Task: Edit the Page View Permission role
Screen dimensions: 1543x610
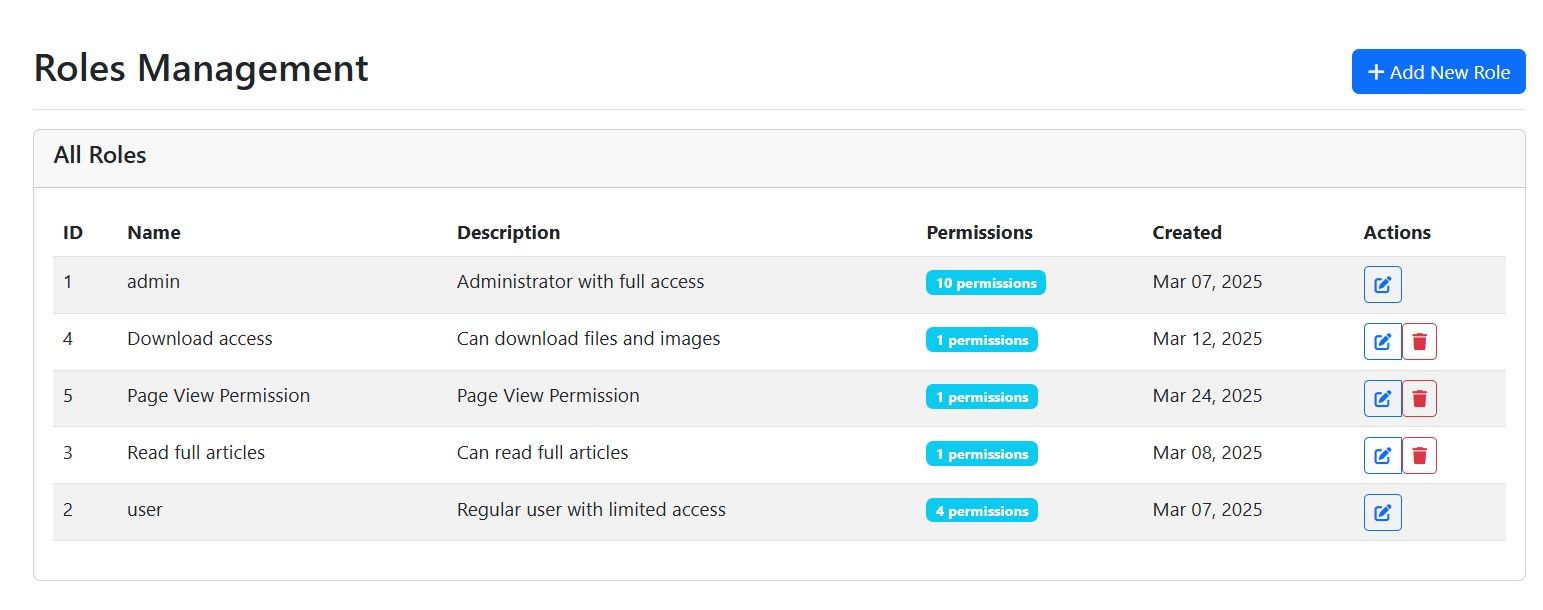Action: 1382,398
